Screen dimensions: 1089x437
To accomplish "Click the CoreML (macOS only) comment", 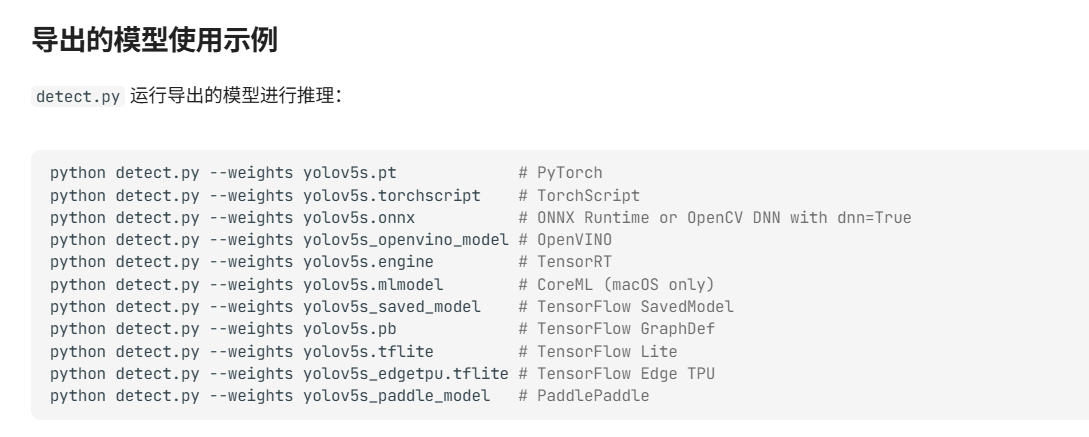I will pos(616,284).
